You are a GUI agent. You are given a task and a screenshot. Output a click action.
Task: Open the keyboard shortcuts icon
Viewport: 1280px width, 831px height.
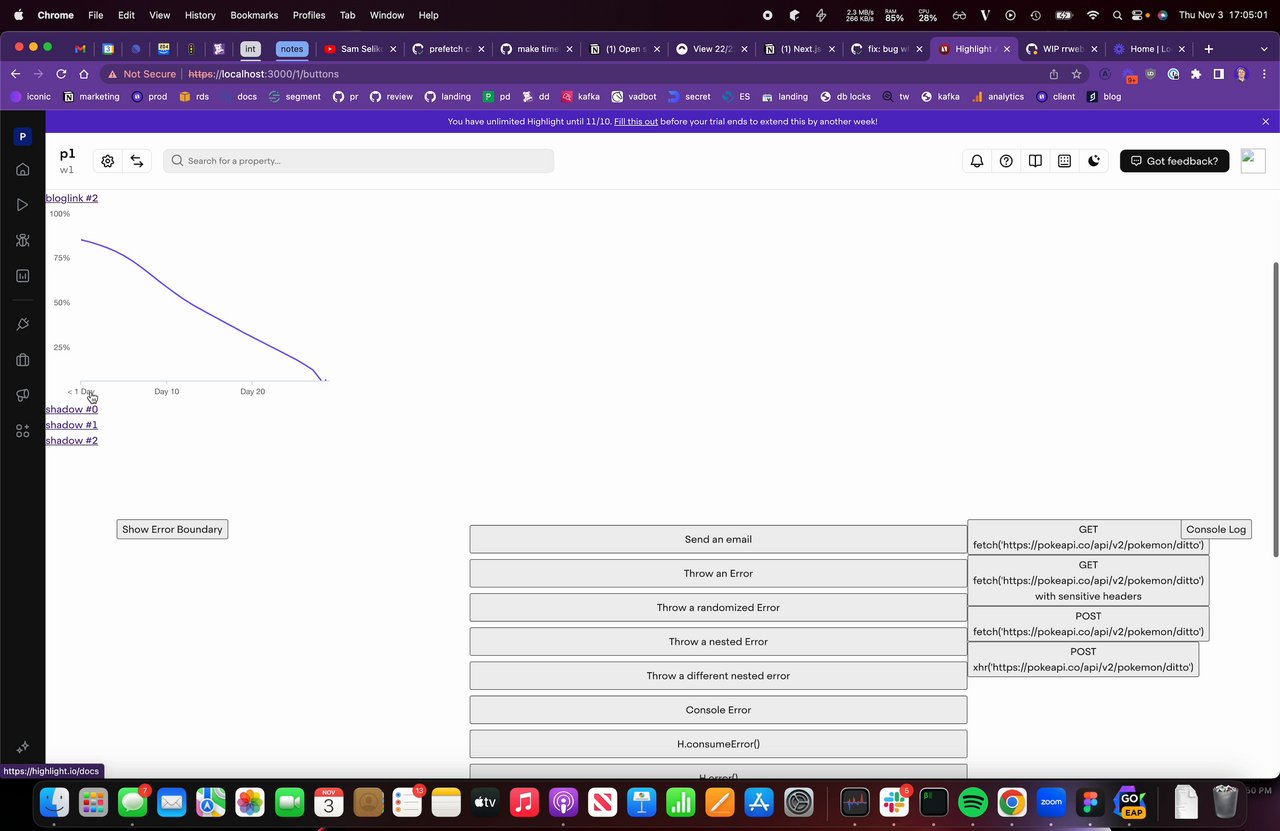pyautogui.click(x=1065, y=161)
